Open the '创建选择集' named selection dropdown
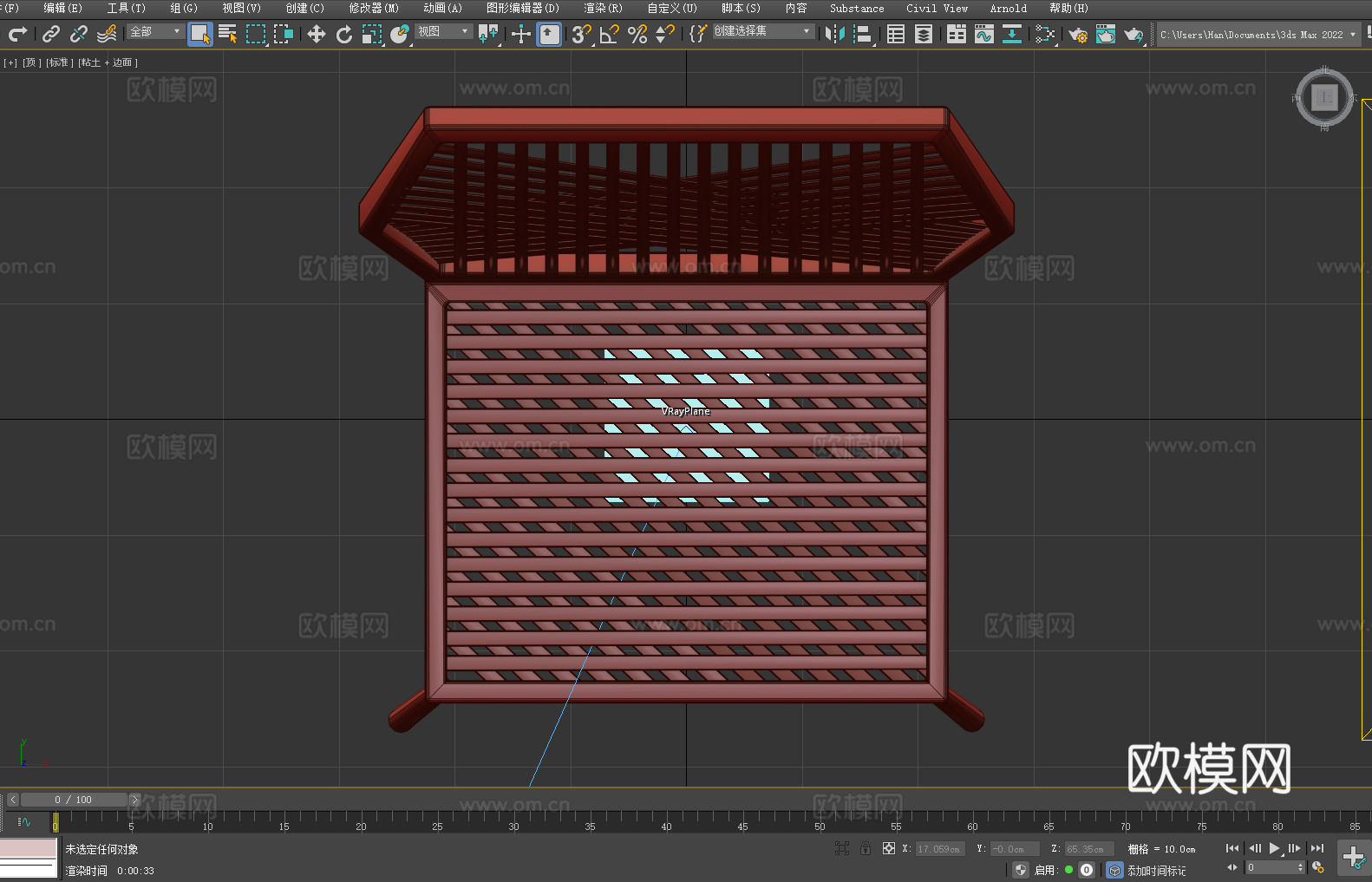 tap(762, 31)
